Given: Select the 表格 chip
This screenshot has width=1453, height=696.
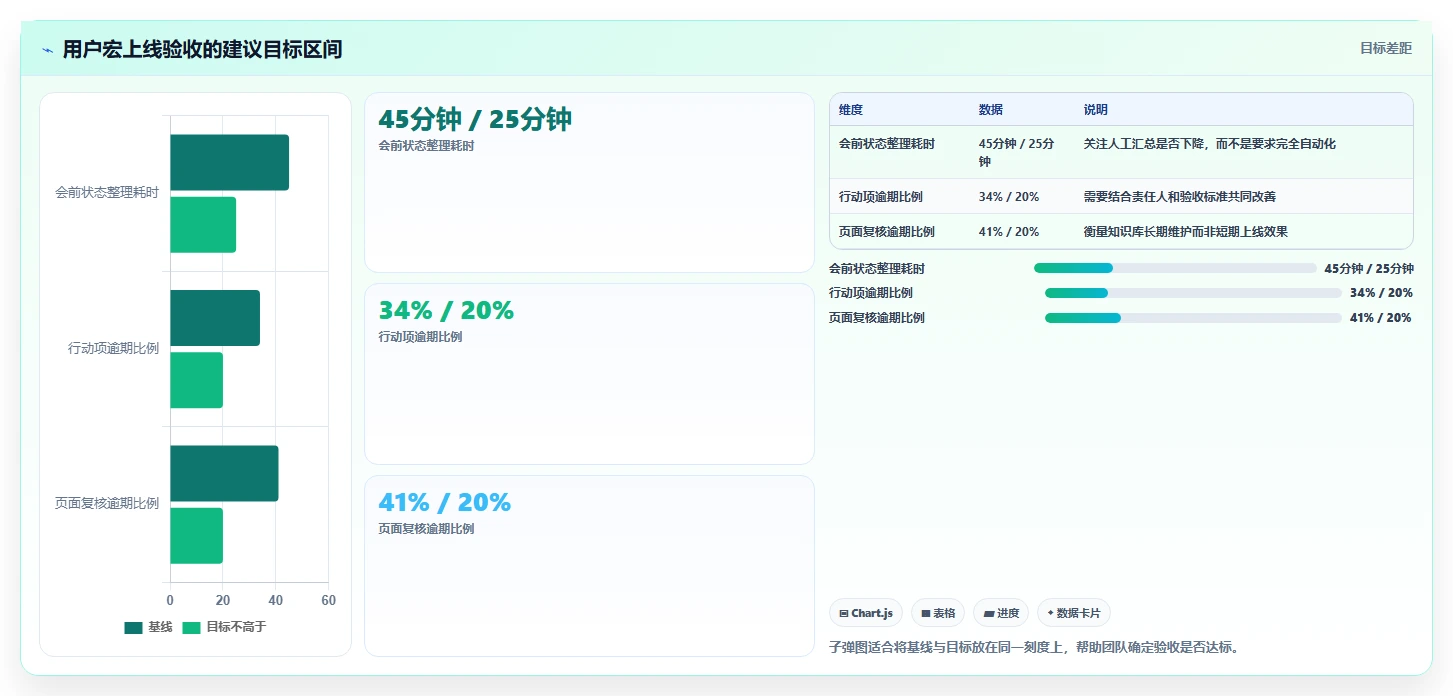Looking at the screenshot, I should 937,613.
